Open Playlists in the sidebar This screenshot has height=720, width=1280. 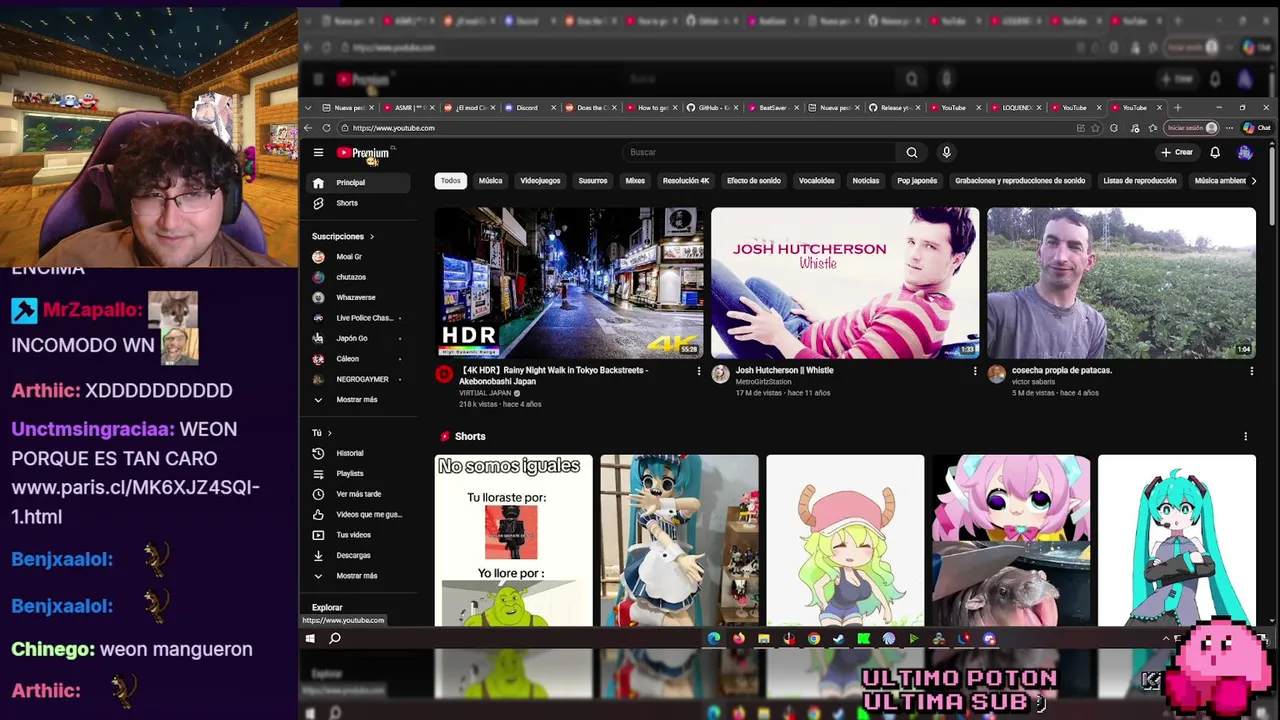tap(359, 474)
